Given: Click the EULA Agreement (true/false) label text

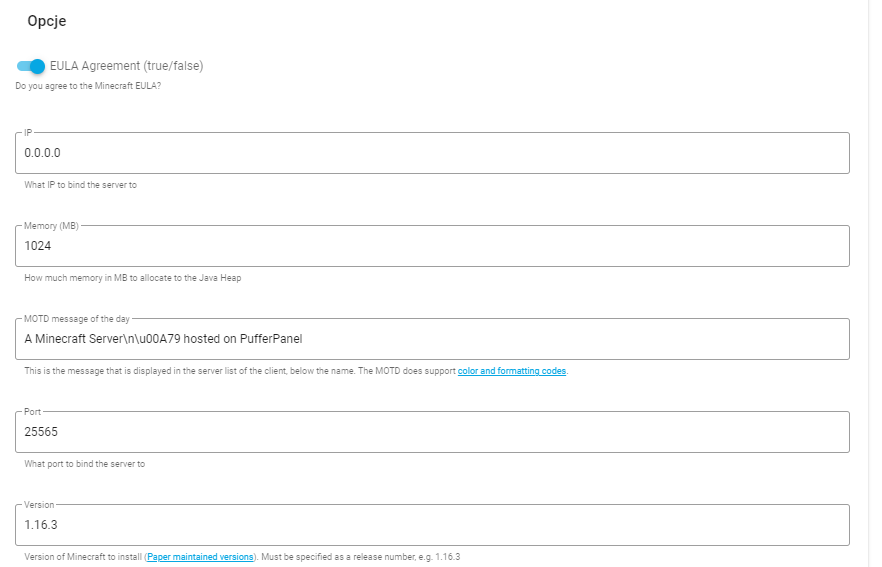Looking at the screenshot, I should [x=127, y=66].
